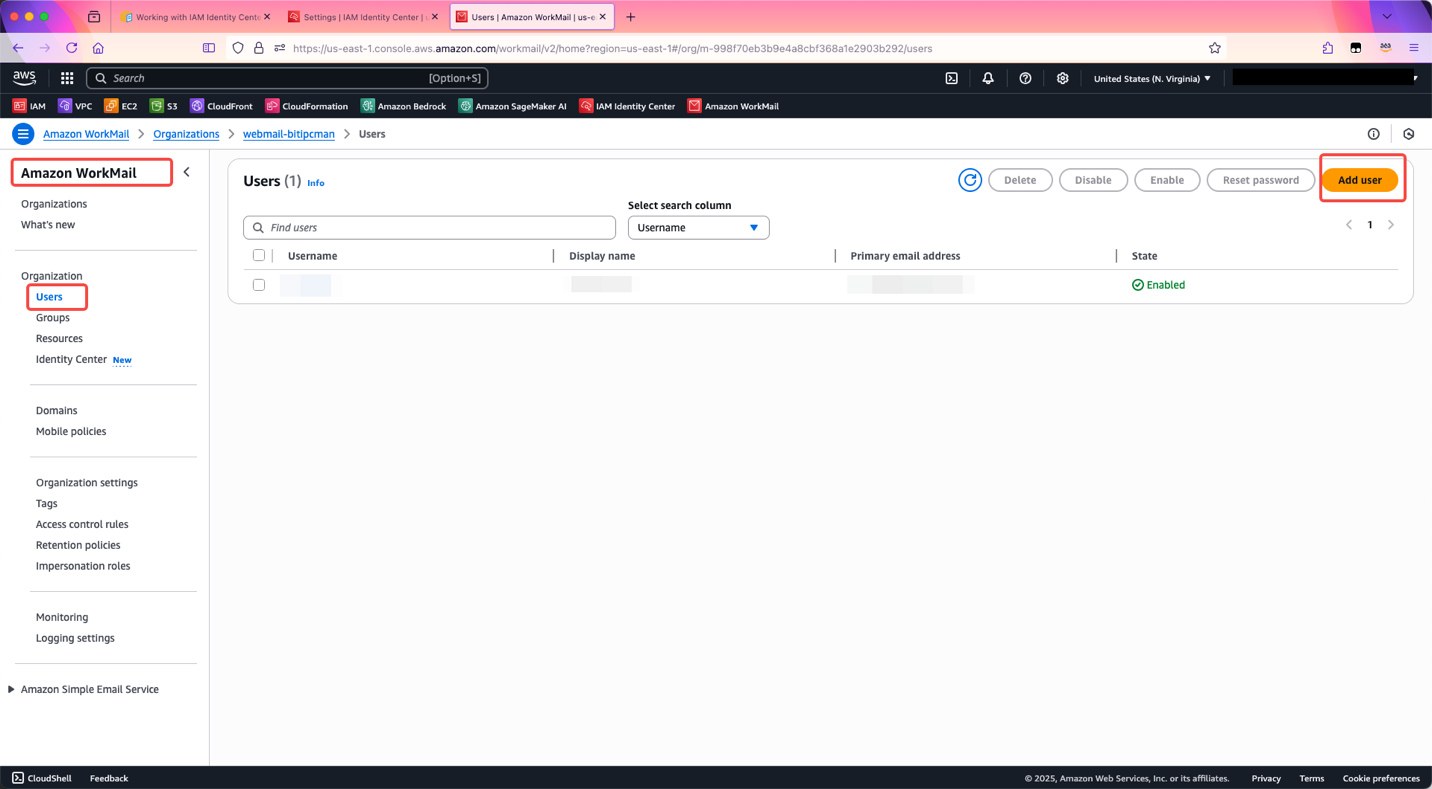Click the orange Add user button
The image size is (1432, 789).
click(x=1360, y=180)
